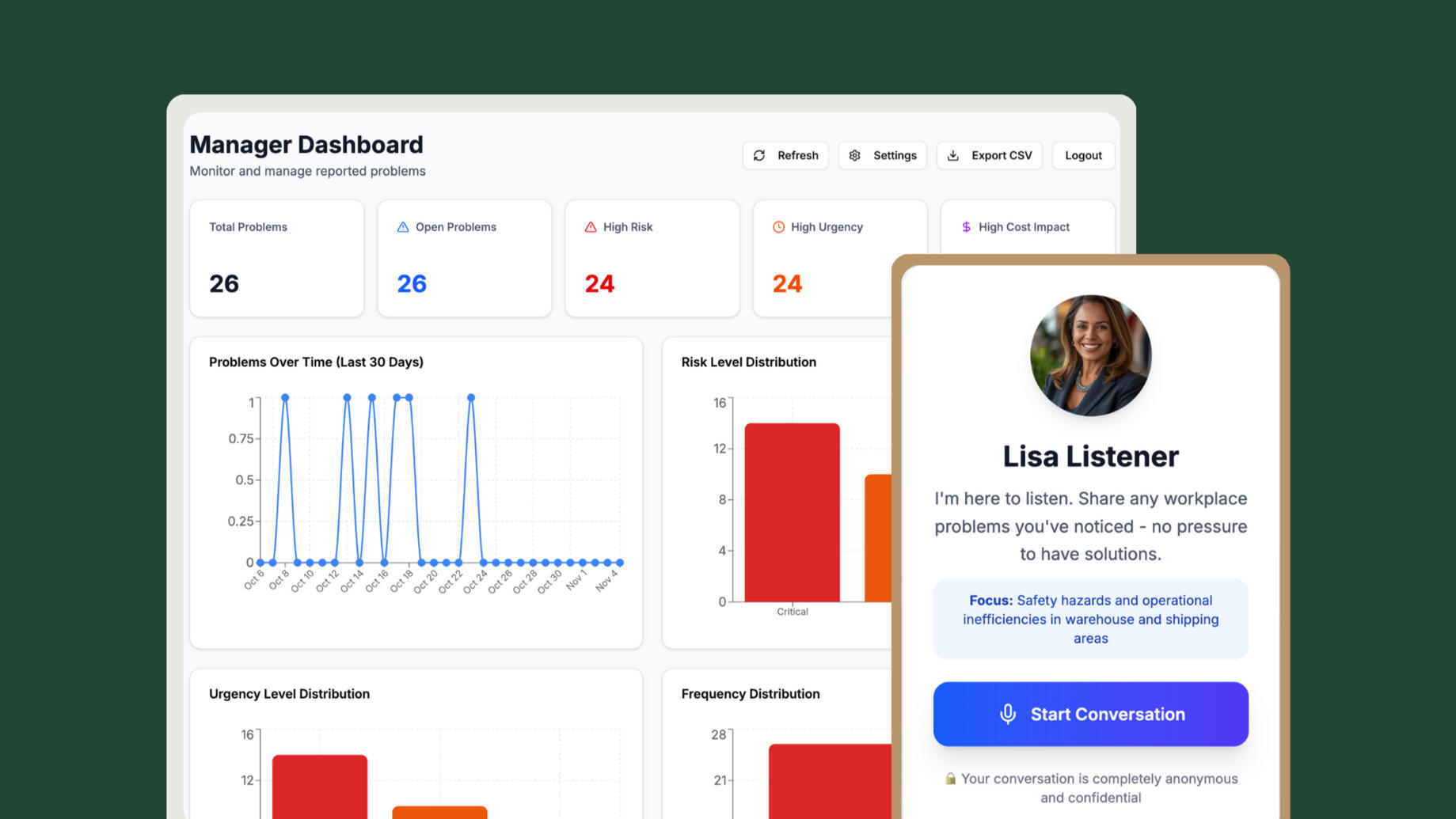Image resolution: width=1456 pixels, height=819 pixels.
Task: Click the Oct 24 peak point on line chart
Action: click(471, 397)
